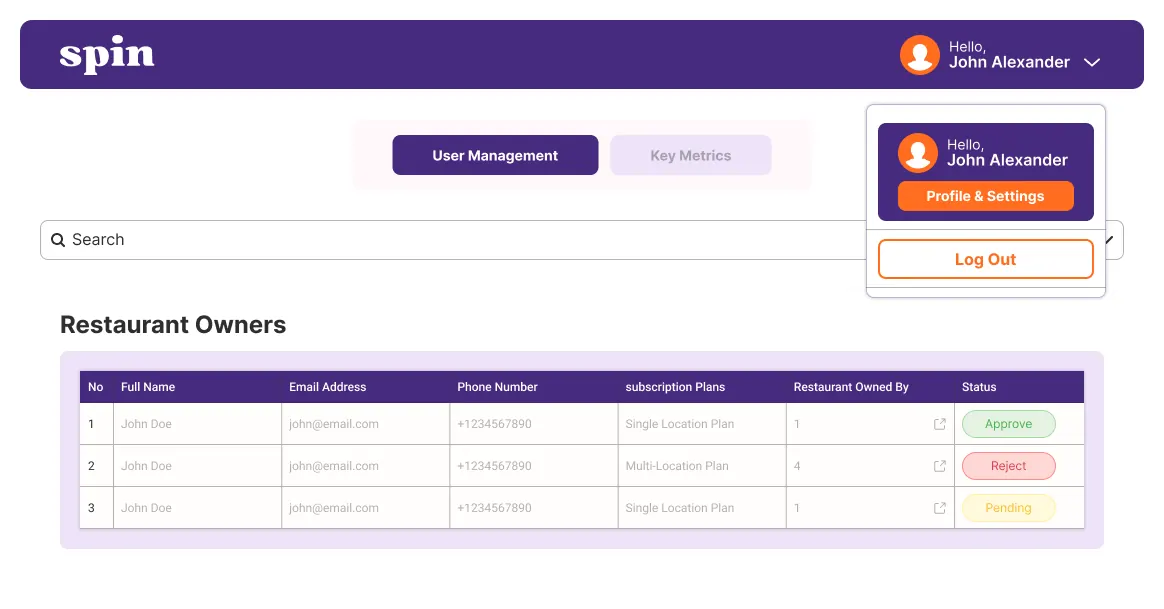Screen dimensions: 1164x609
Task: Click the spin logo
Action: tap(107, 54)
